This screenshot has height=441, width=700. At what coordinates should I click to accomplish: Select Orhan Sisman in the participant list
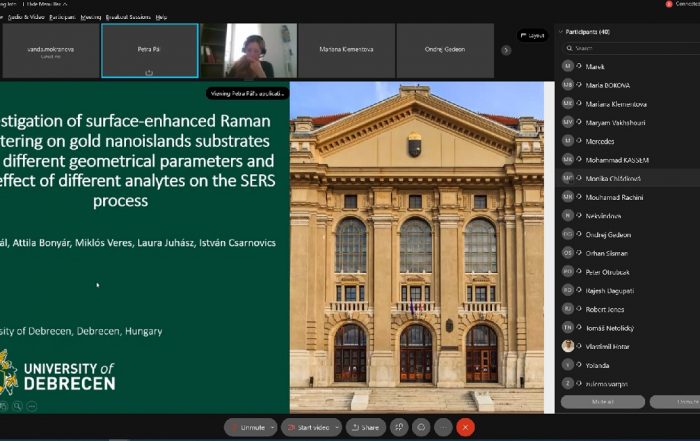627,253
